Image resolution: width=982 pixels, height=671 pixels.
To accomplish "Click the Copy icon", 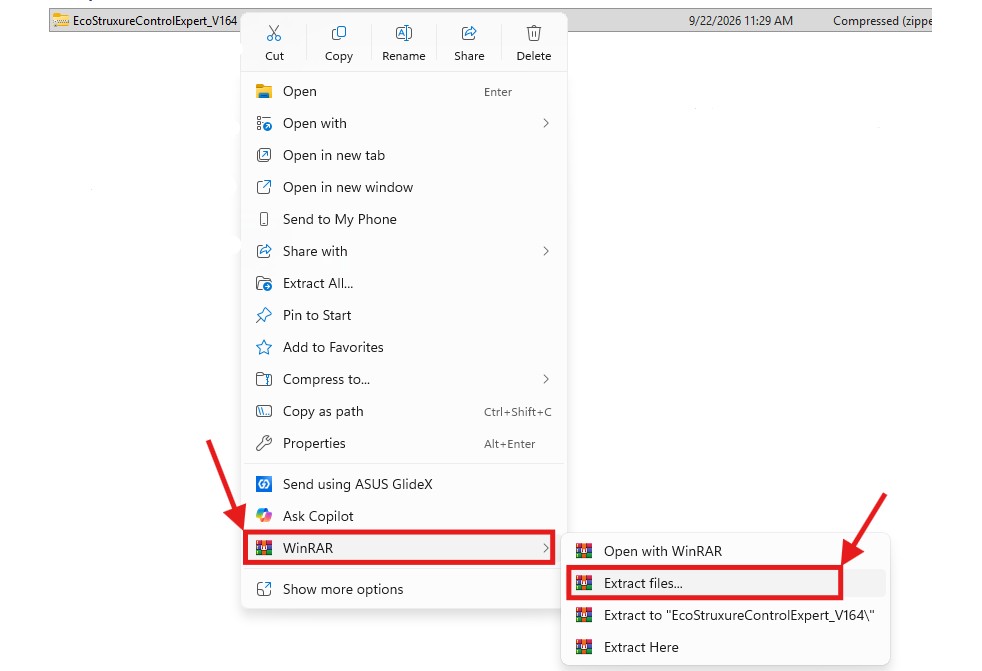I will [x=339, y=33].
